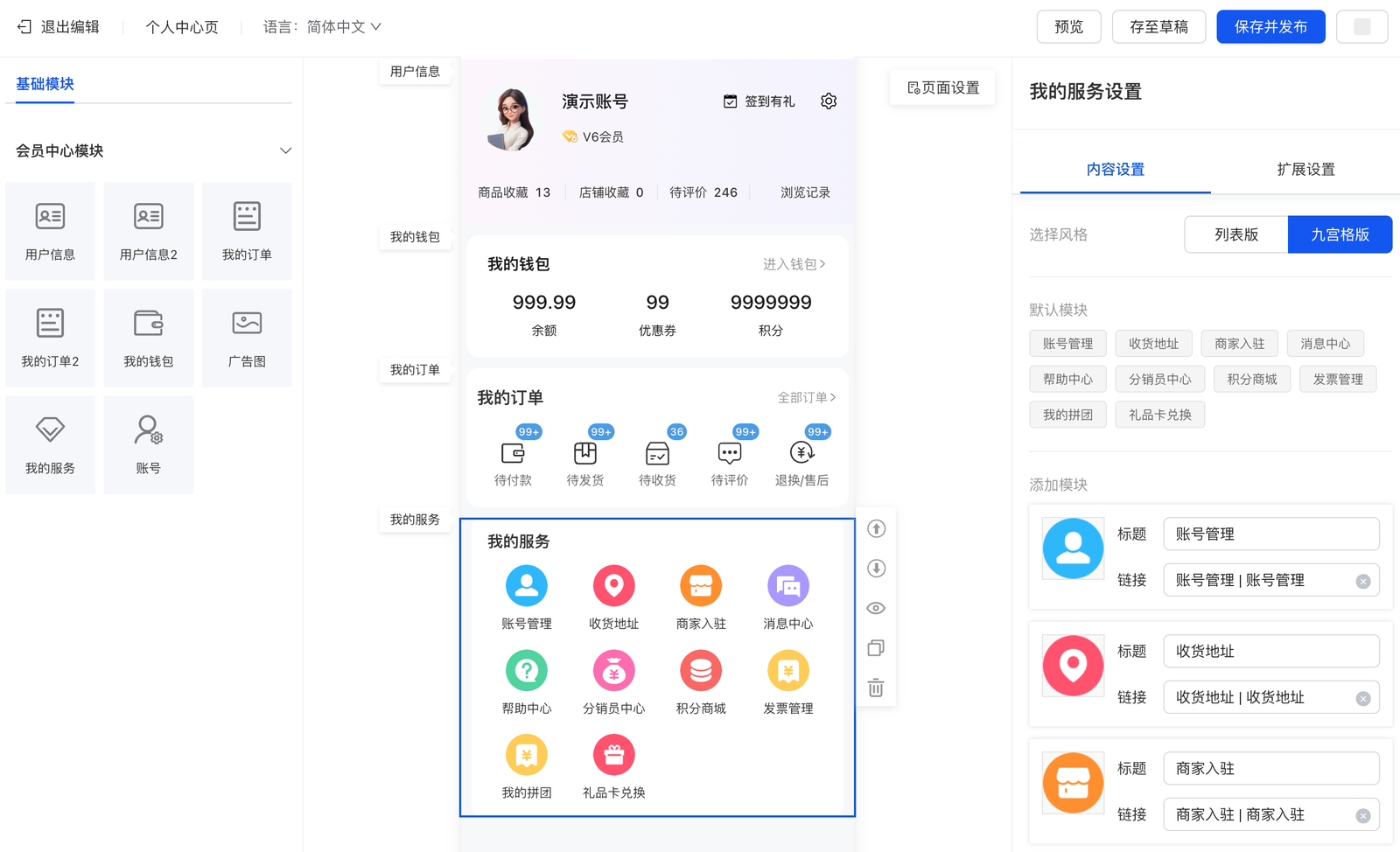Click the 收货地址 title input field
1400x852 pixels.
click(1270, 651)
